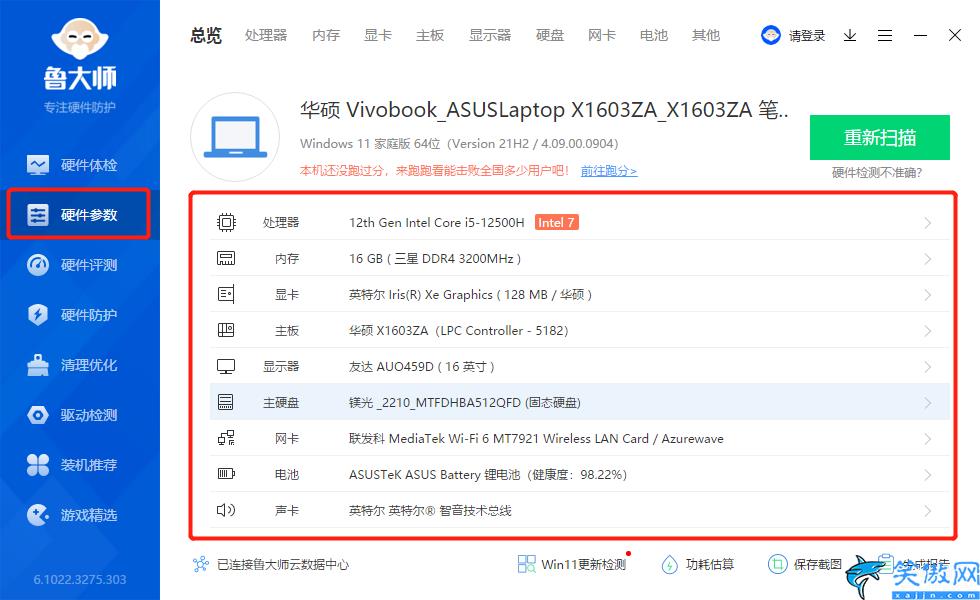The width and height of the screenshot is (980, 600).
Task: Open the hamburger menu icon
Action: tap(884, 36)
